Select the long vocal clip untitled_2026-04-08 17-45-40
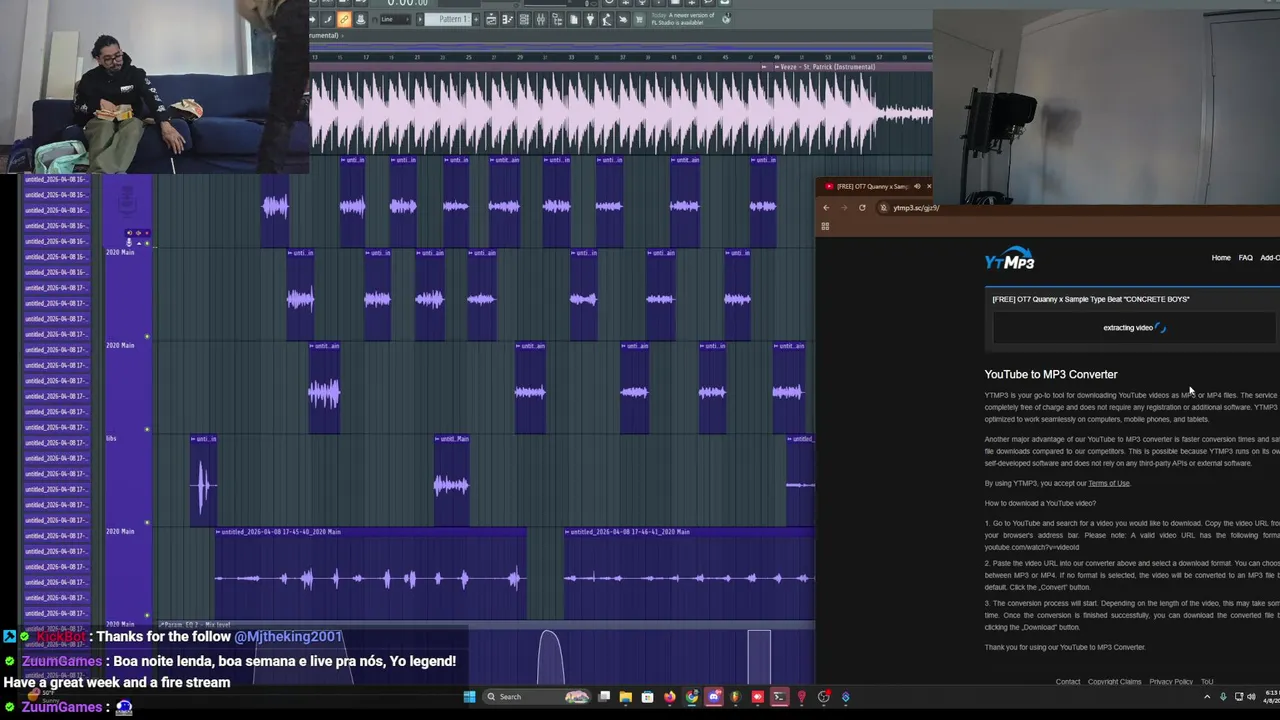Viewport: 1280px width, 720px height. coord(370,574)
